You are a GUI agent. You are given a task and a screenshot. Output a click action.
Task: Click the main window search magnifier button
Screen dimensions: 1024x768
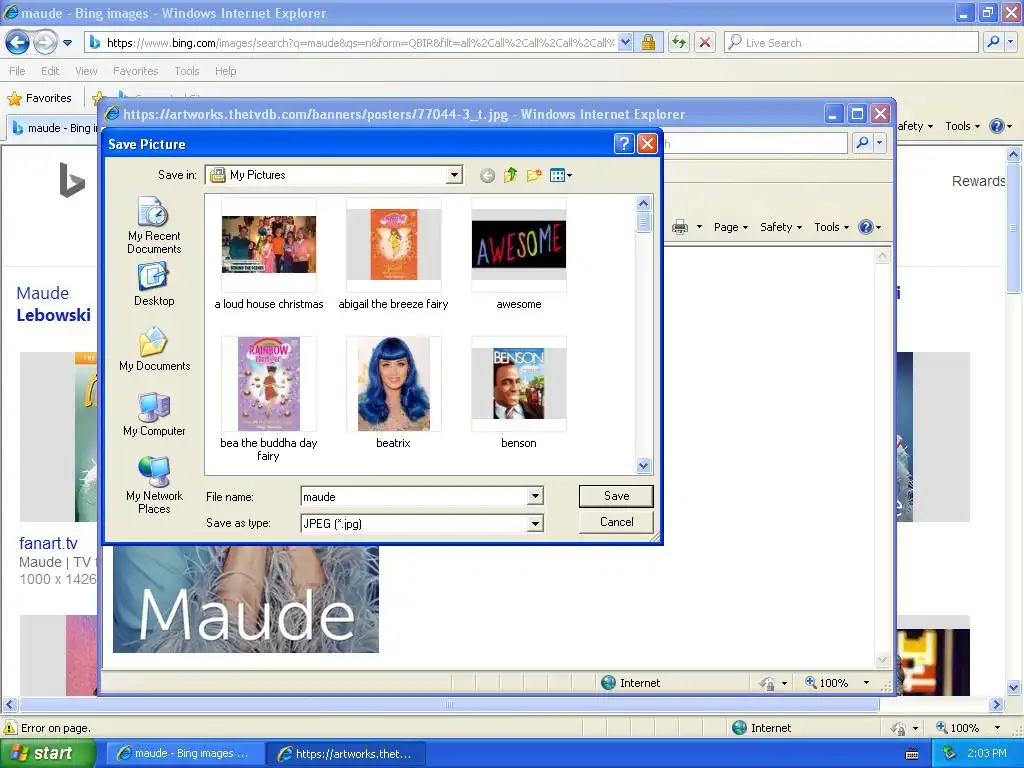(993, 42)
